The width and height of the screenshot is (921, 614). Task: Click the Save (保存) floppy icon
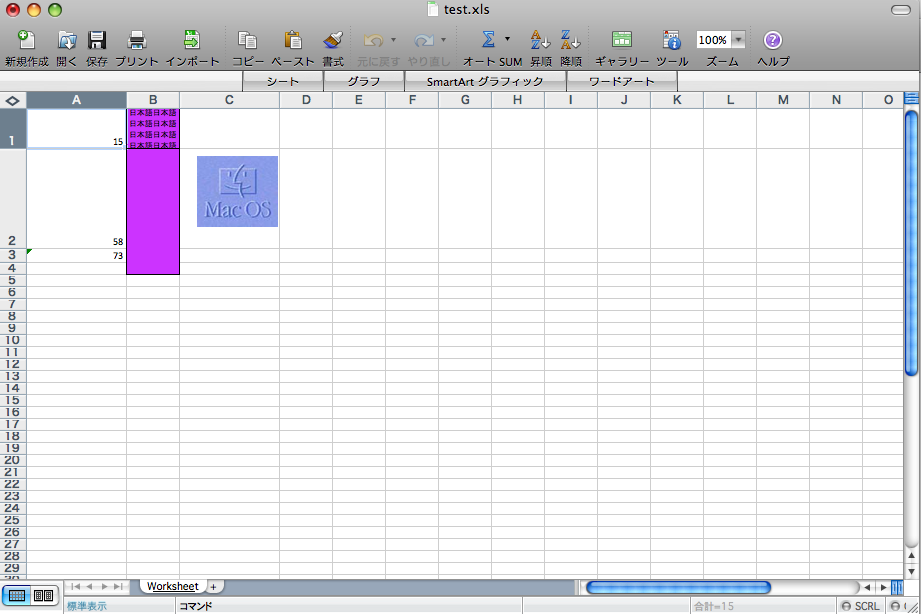(97, 41)
